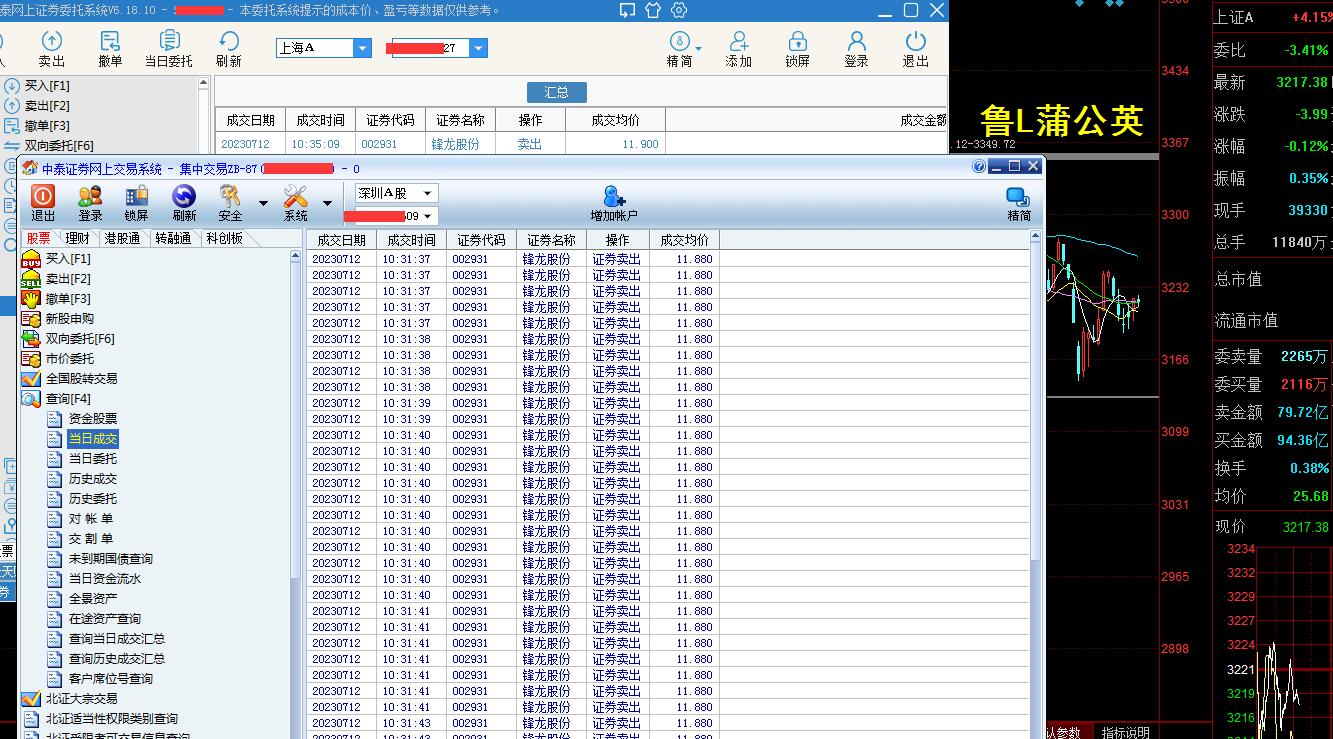
Task: Open 历史委托 query item
Action: click(93, 499)
